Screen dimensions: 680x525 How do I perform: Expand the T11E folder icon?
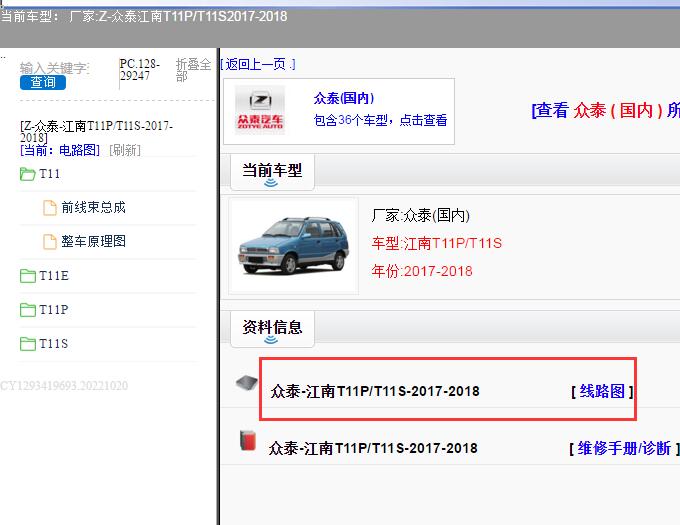coord(28,276)
